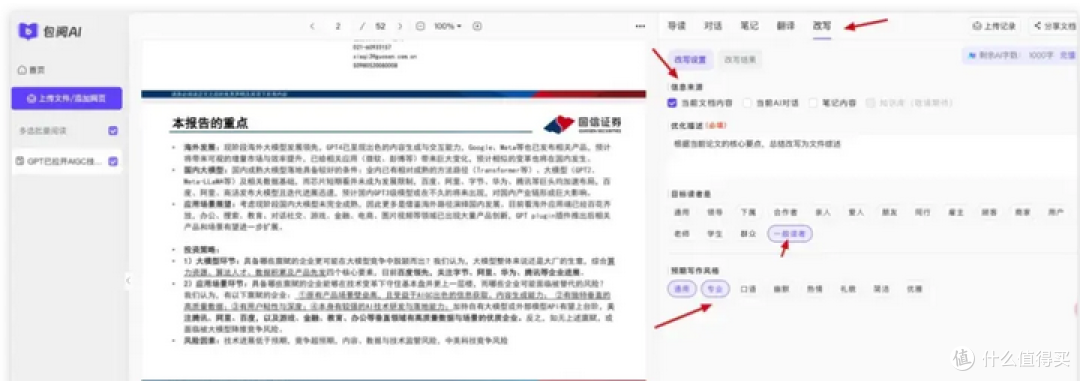Viewport: 1080px width, 381px height.
Task: Open GPT已拉开AIGC document in sidebar
Action: tap(67, 161)
